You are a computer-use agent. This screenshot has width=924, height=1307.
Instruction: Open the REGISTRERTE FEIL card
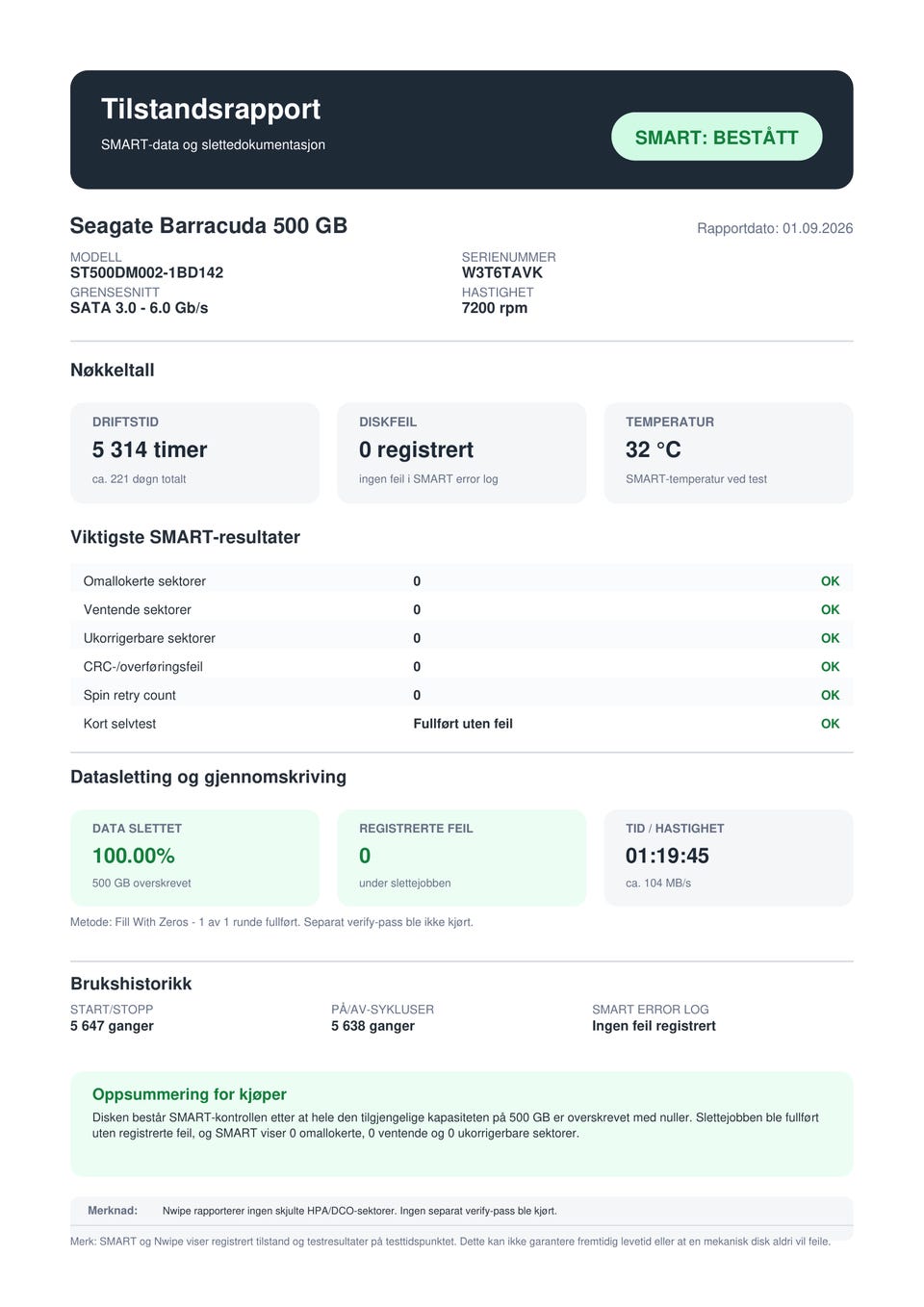(x=461, y=858)
